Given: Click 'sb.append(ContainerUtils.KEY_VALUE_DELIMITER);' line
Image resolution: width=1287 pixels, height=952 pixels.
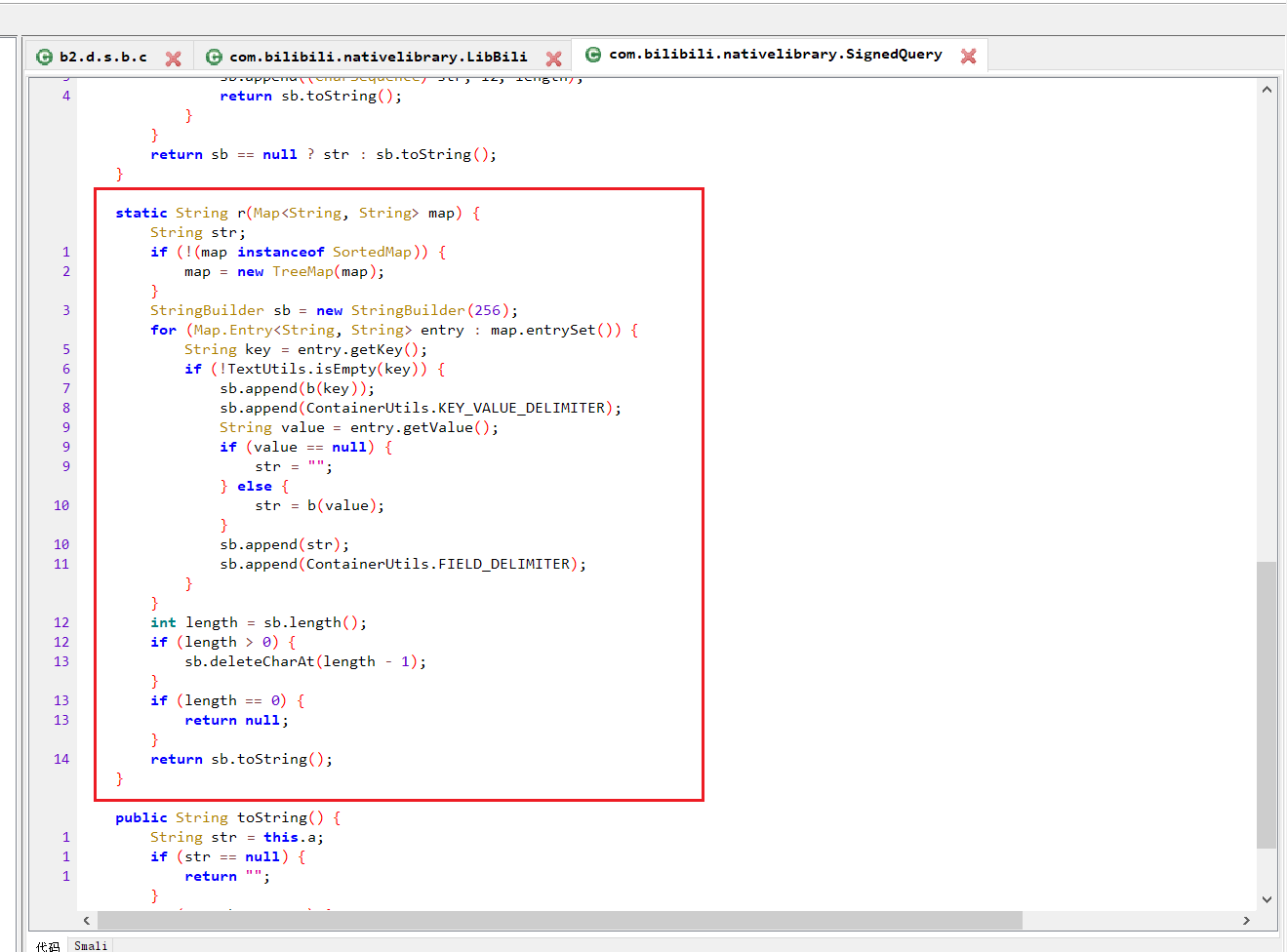Looking at the screenshot, I should pos(421,408).
